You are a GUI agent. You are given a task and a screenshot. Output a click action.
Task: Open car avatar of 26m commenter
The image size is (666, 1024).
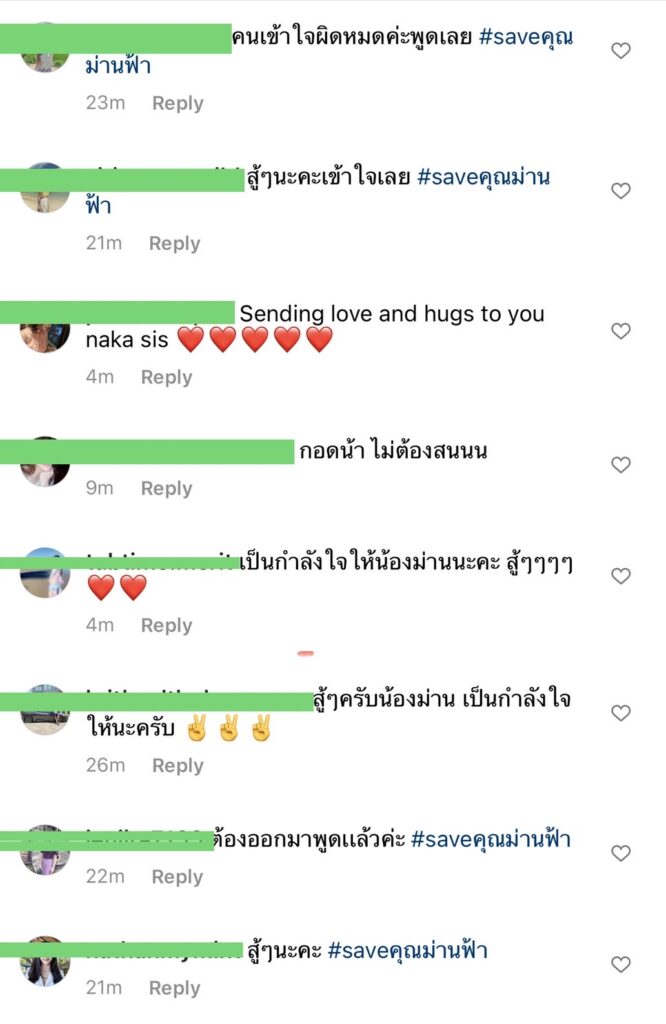click(44, 710)
